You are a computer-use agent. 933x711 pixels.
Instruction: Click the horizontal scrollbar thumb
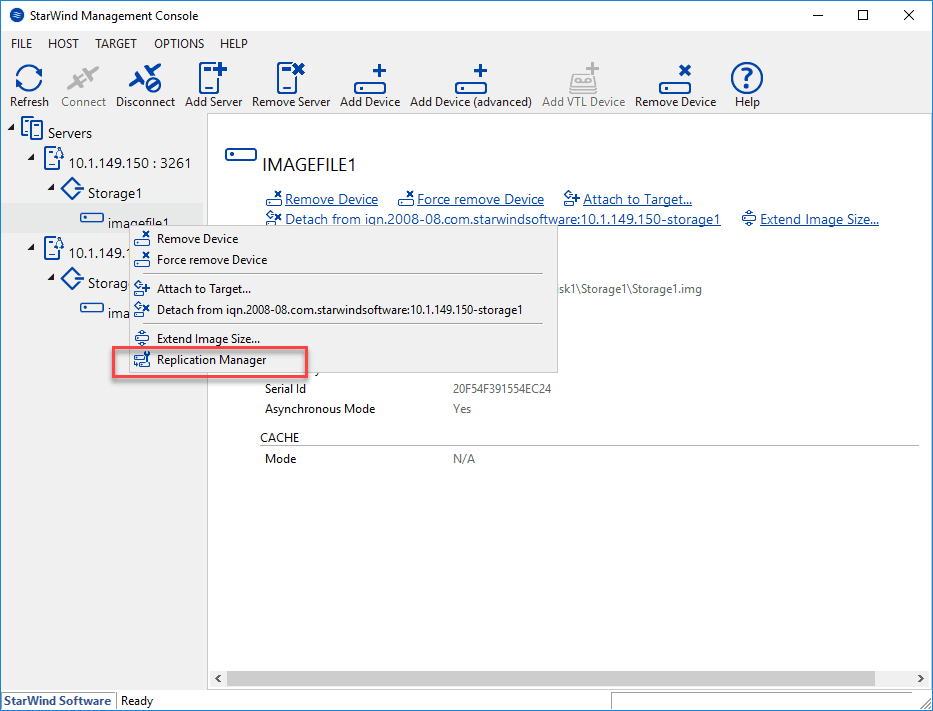pos(551,678)
